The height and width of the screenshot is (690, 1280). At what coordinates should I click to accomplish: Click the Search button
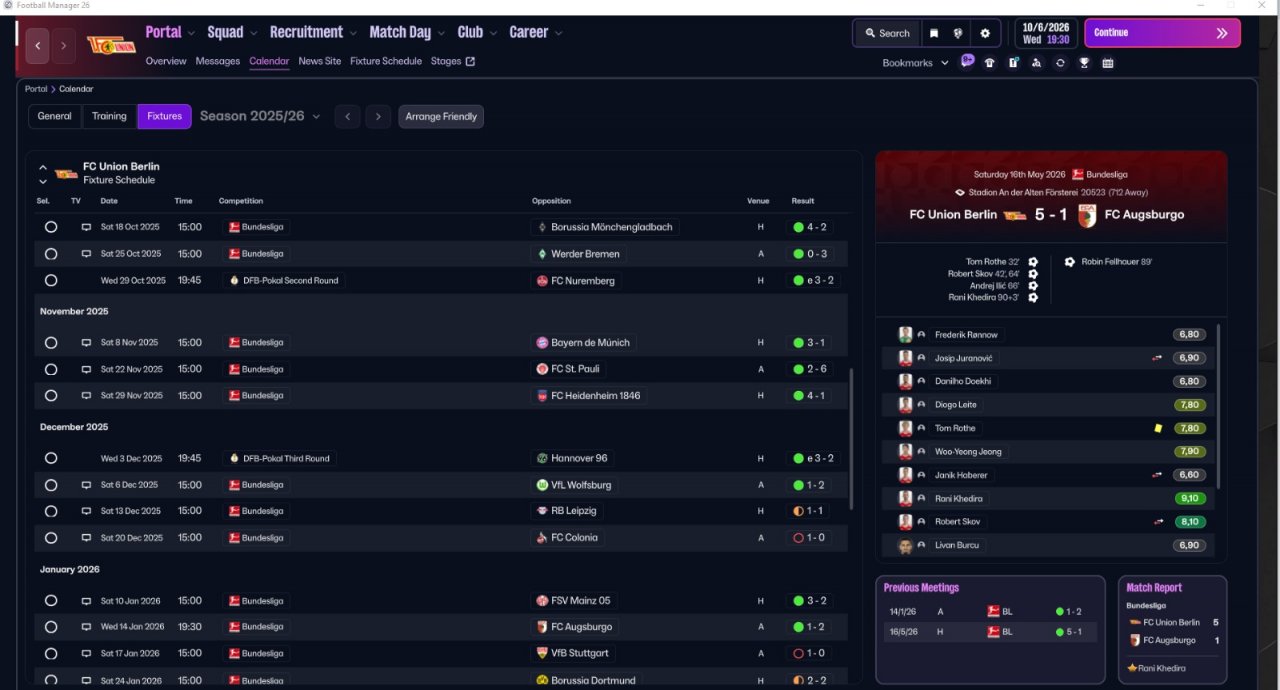click(887, 33)
